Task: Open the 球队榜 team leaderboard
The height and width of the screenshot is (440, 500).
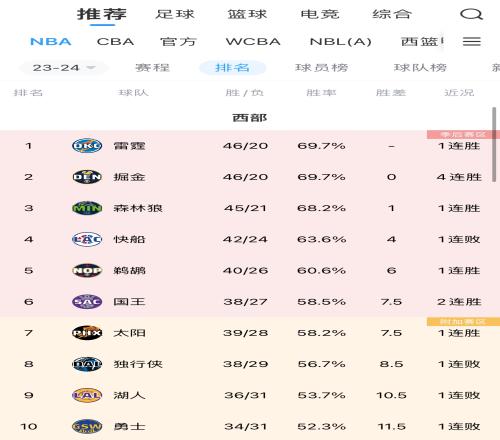Action: click(420, 68)
